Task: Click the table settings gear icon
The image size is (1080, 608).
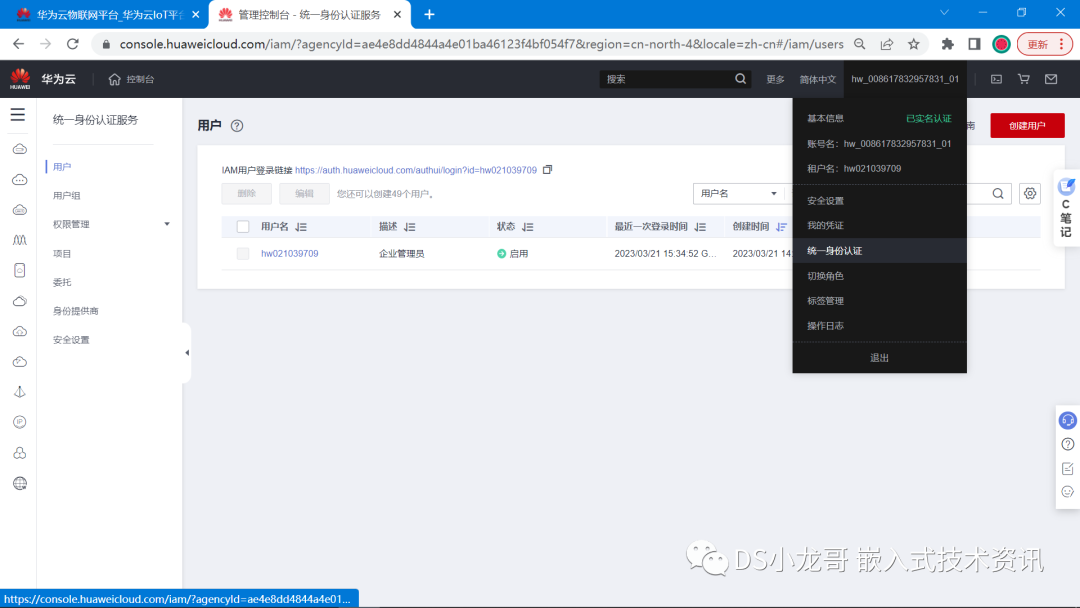Action: tap(1030, 193)
